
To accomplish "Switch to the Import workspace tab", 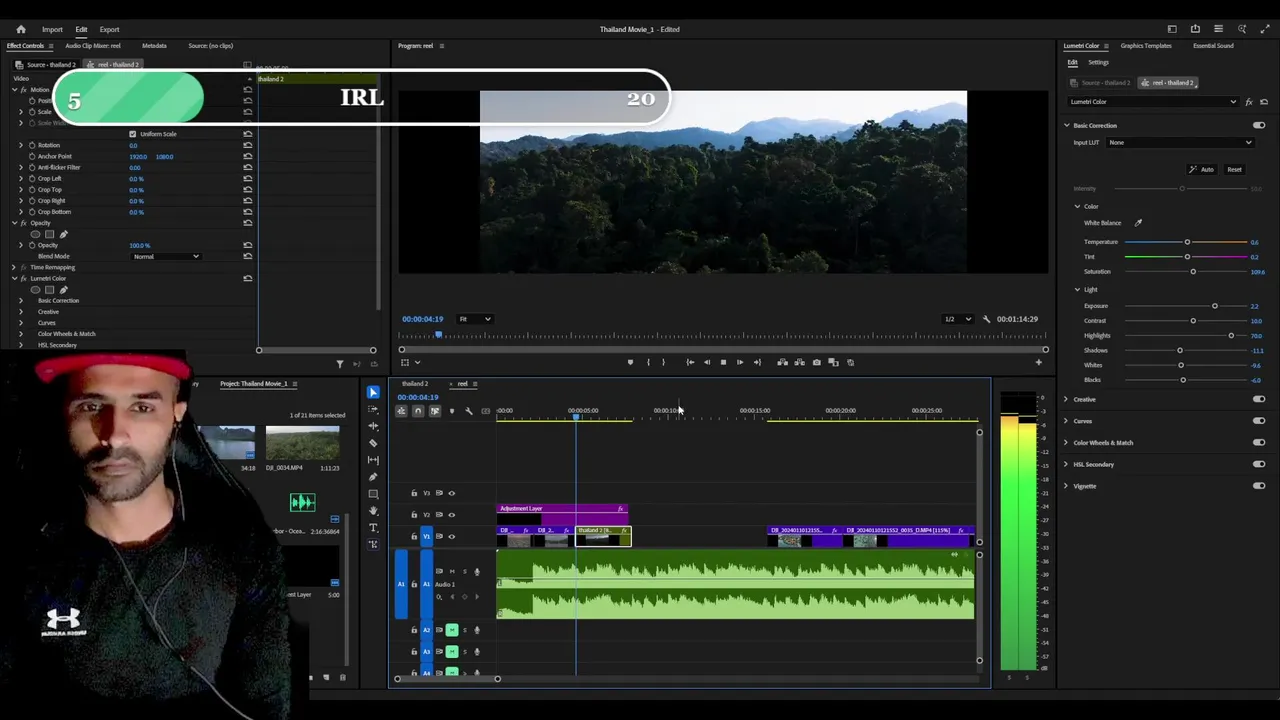I will [x=52, y=29].
